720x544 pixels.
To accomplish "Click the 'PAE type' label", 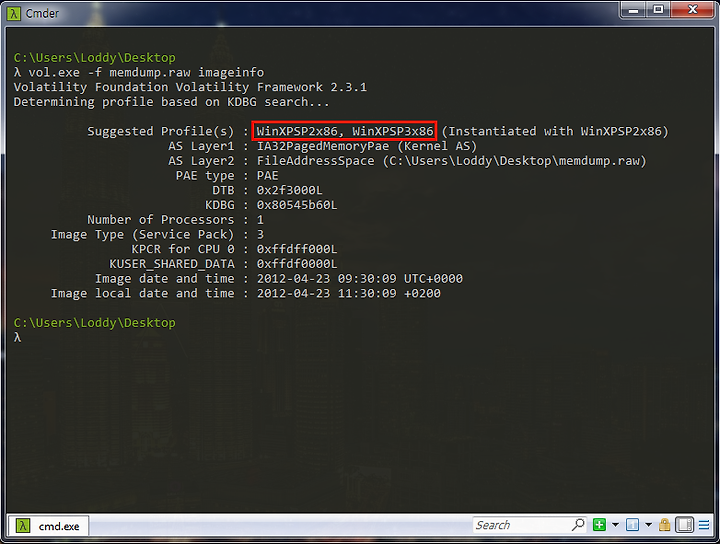I will pos(205,176).
